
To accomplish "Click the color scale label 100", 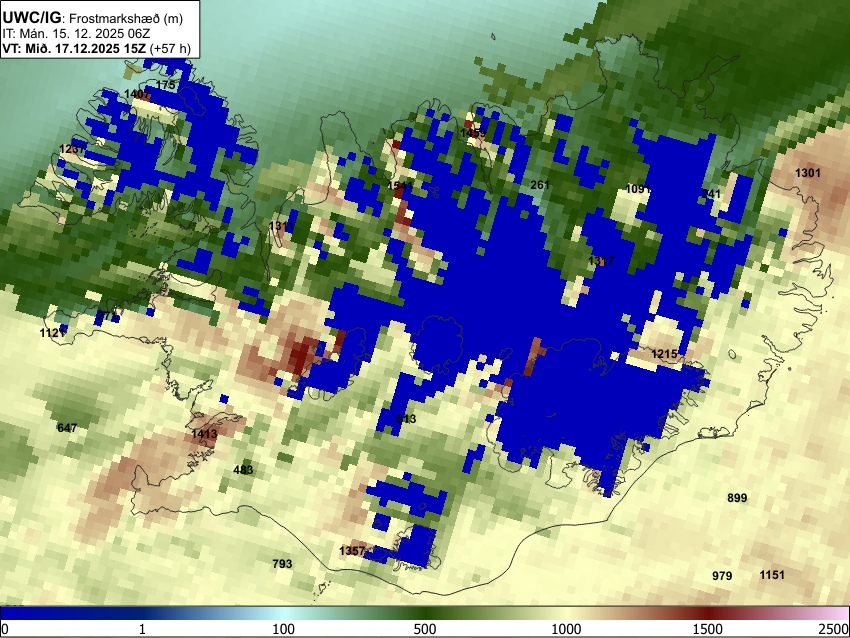I will pos(284,629).
